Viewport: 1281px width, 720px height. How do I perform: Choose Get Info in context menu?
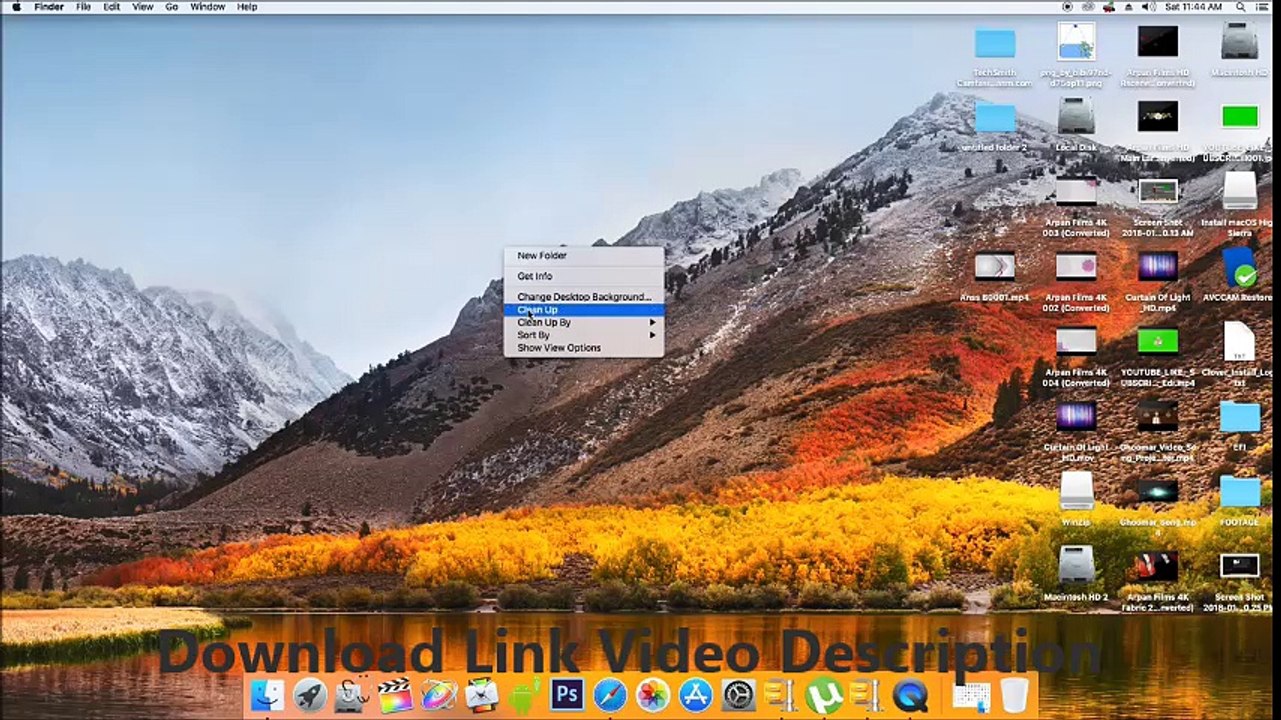point(584,276)
